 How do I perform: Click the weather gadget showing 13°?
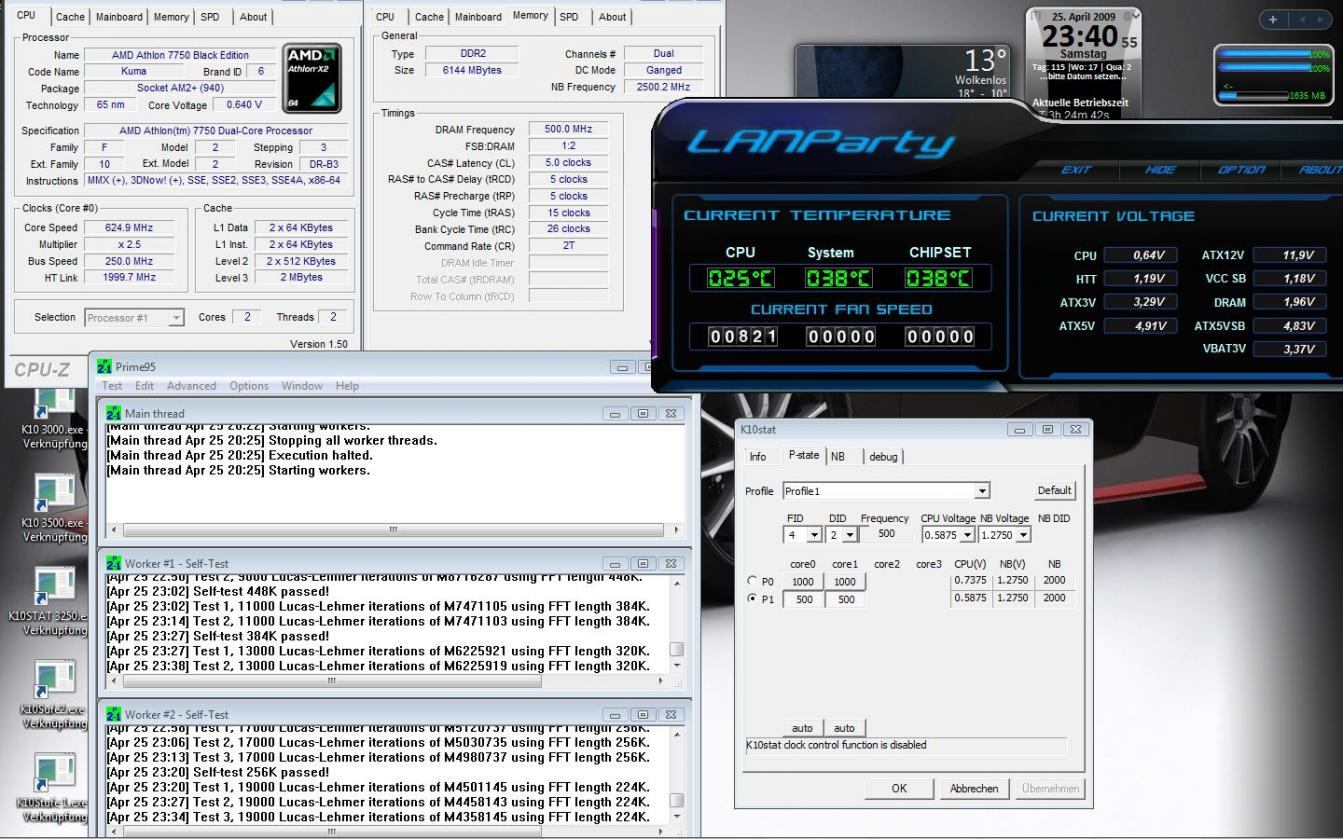[901, 70]
